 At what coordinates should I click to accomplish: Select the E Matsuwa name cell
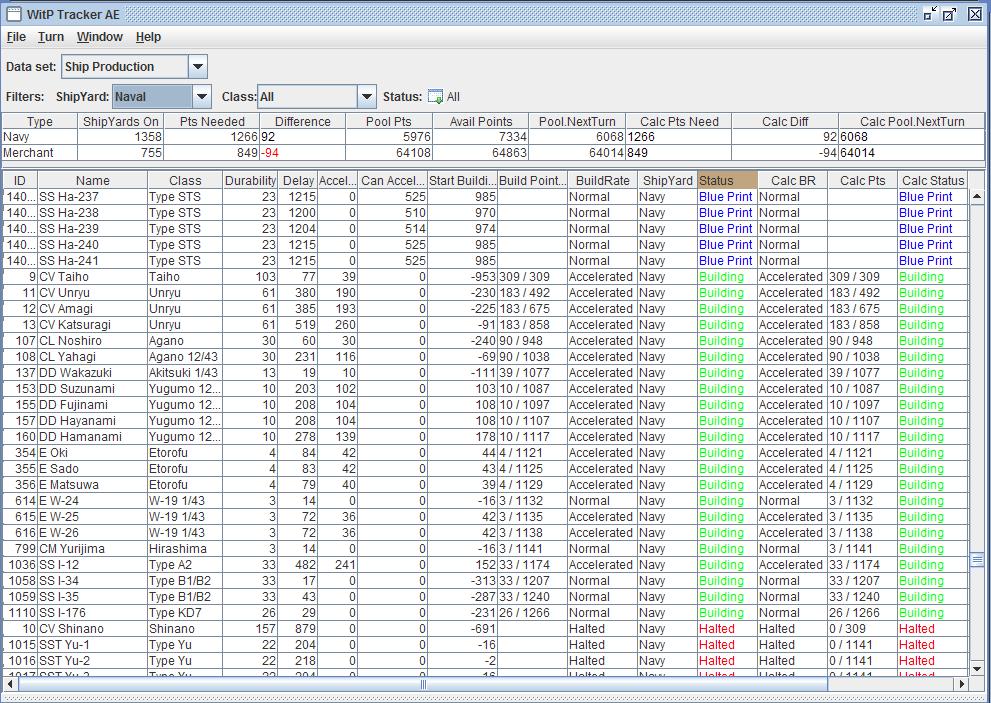pos(92,485)
